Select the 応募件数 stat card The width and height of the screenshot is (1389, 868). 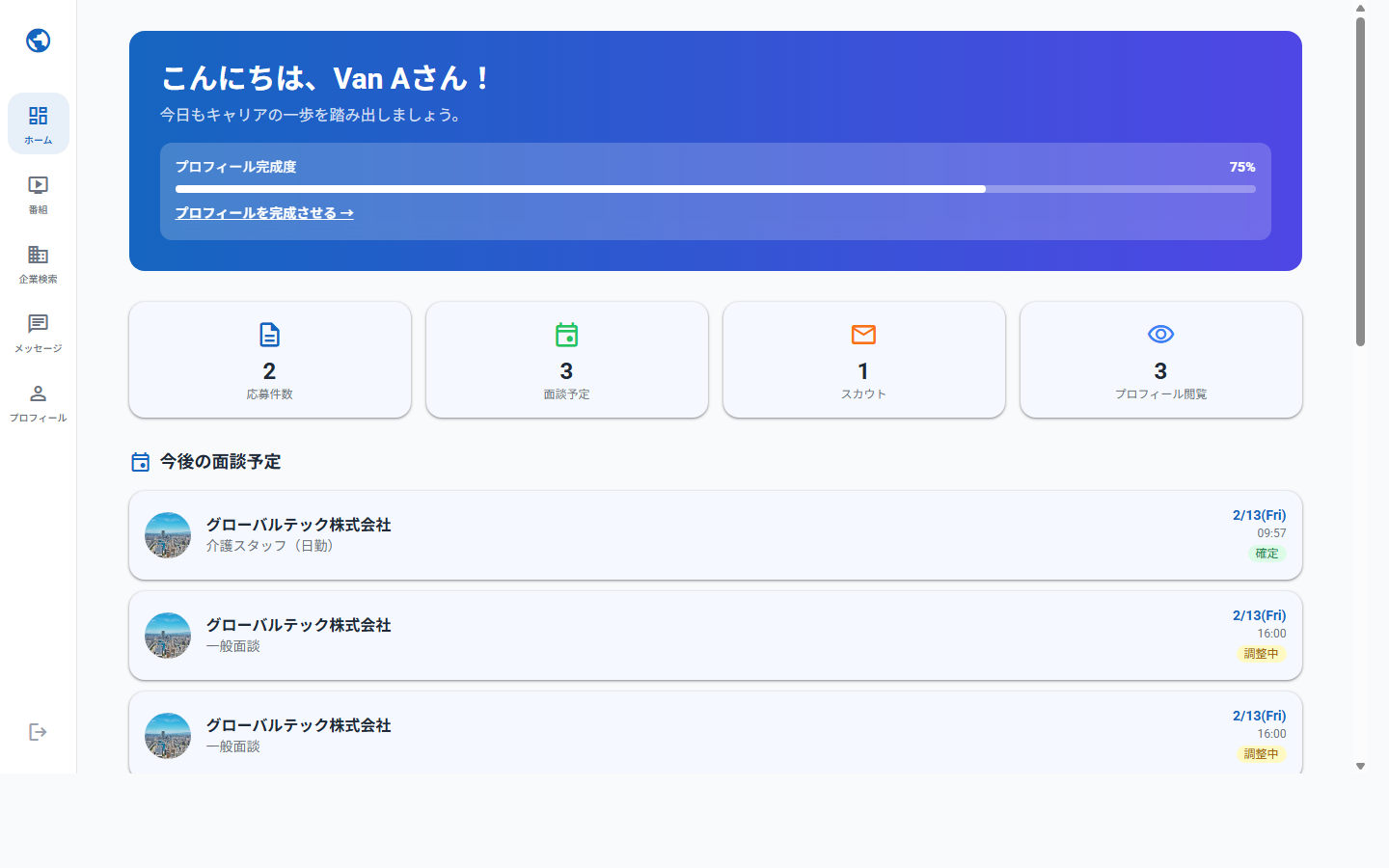[x=269, y=360]
